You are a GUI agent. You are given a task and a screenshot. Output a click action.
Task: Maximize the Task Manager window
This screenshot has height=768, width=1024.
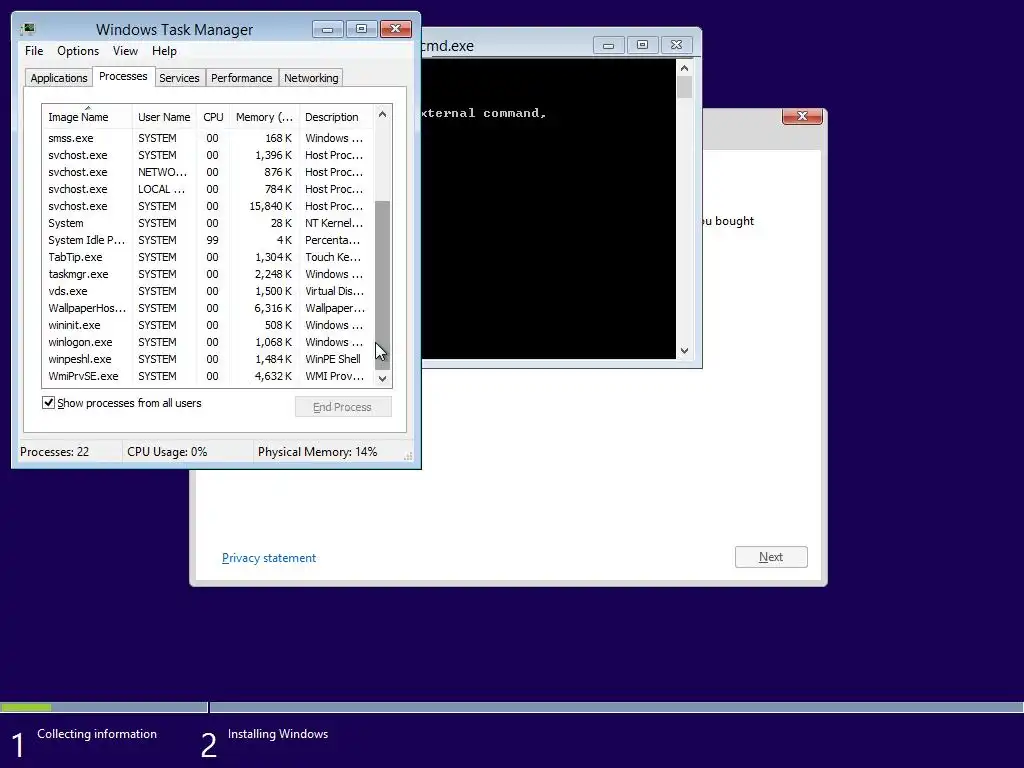pos(362,29)
